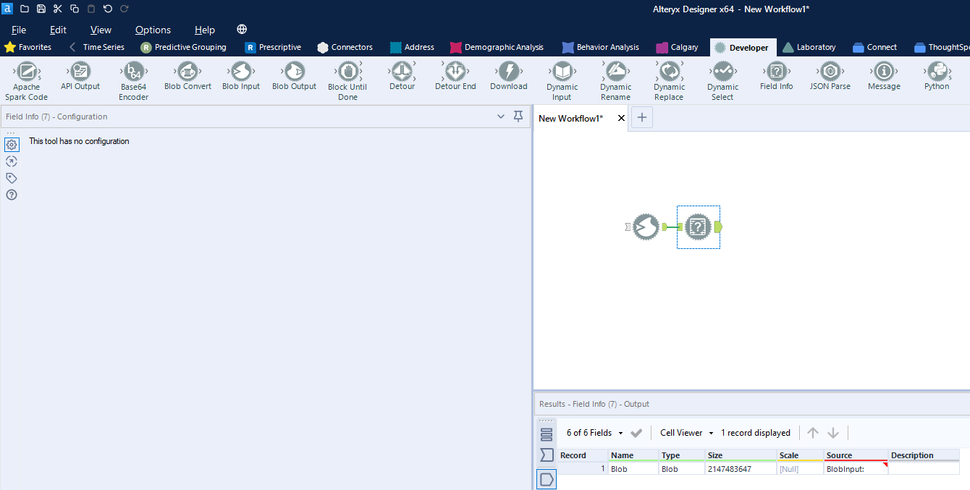Select the Dynamic Replace tool
This screenshot has width=970, height=490.
click(669, 81)
